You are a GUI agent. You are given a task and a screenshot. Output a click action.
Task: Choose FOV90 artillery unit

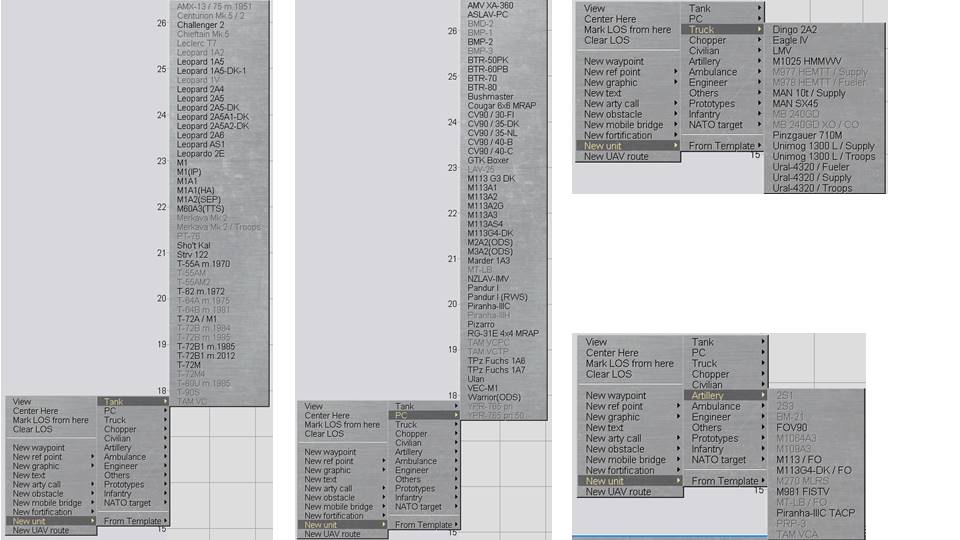(x=791, y=427)
